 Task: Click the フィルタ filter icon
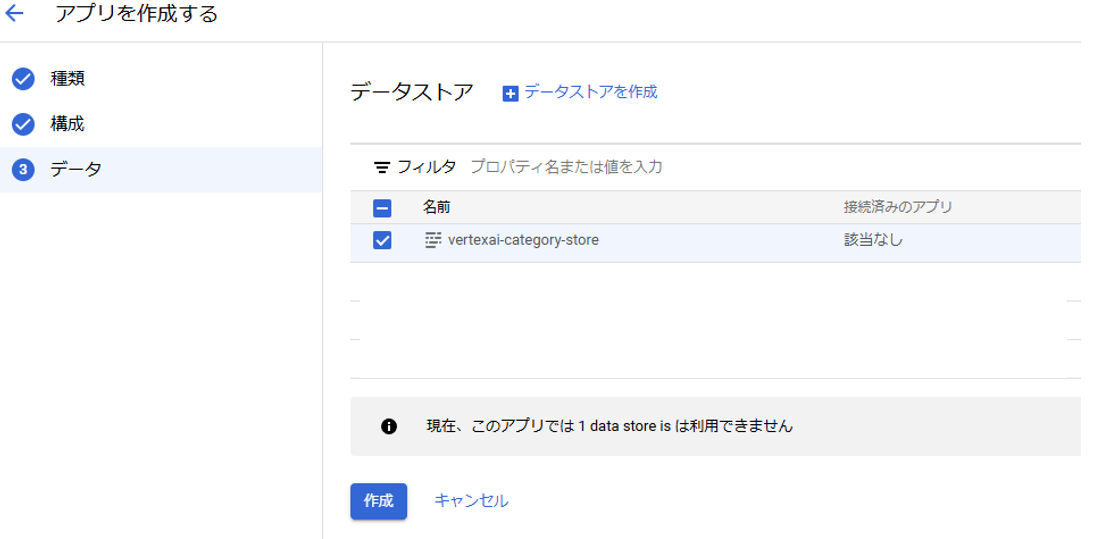tap(381, 168)
